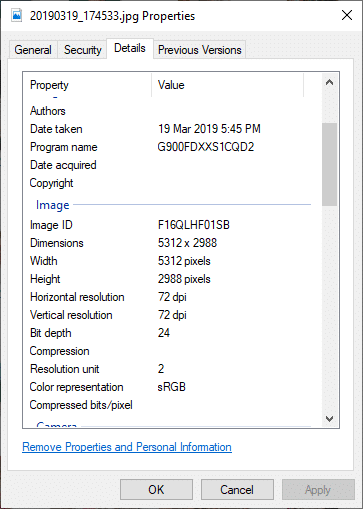Select the Date acquired property row
This screenshot has width=363, height=509.
pos(170,165)
